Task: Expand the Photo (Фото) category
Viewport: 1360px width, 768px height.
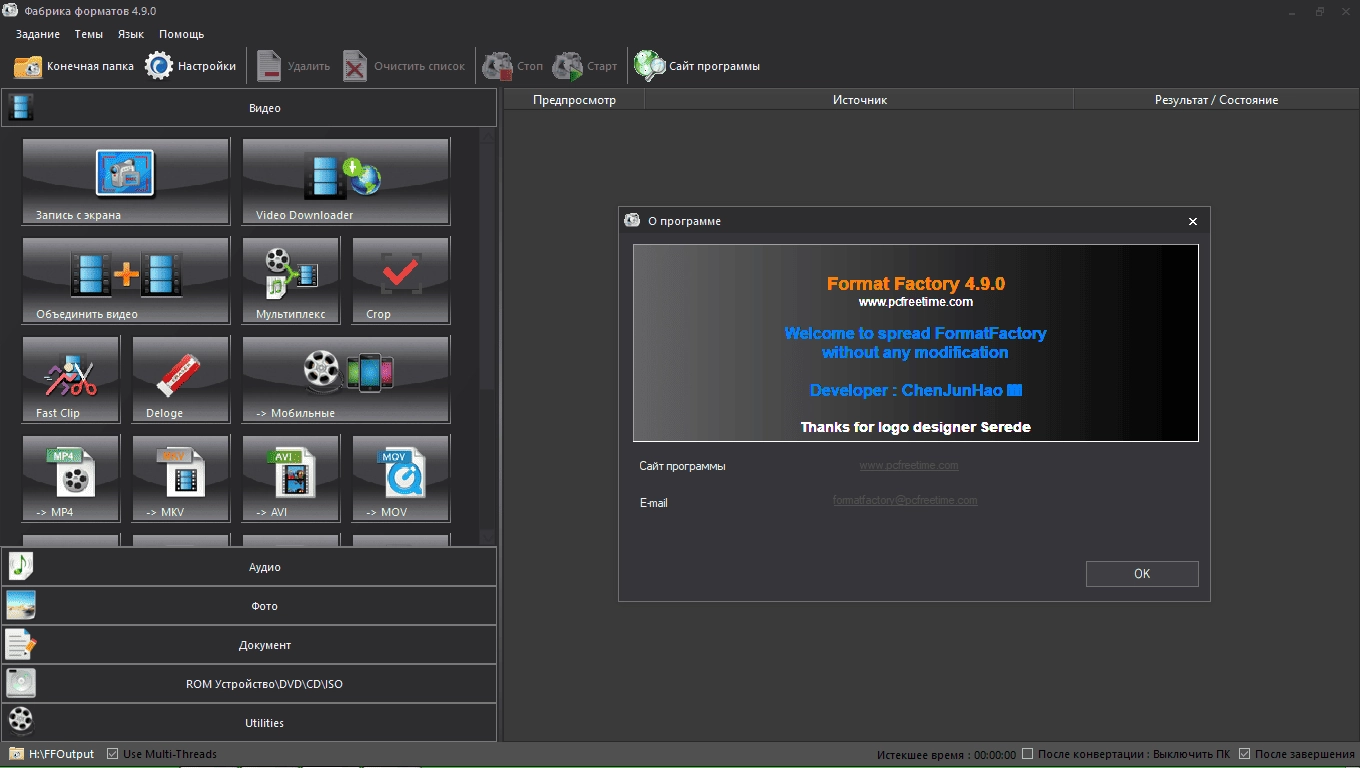Action: click(249, 606)
